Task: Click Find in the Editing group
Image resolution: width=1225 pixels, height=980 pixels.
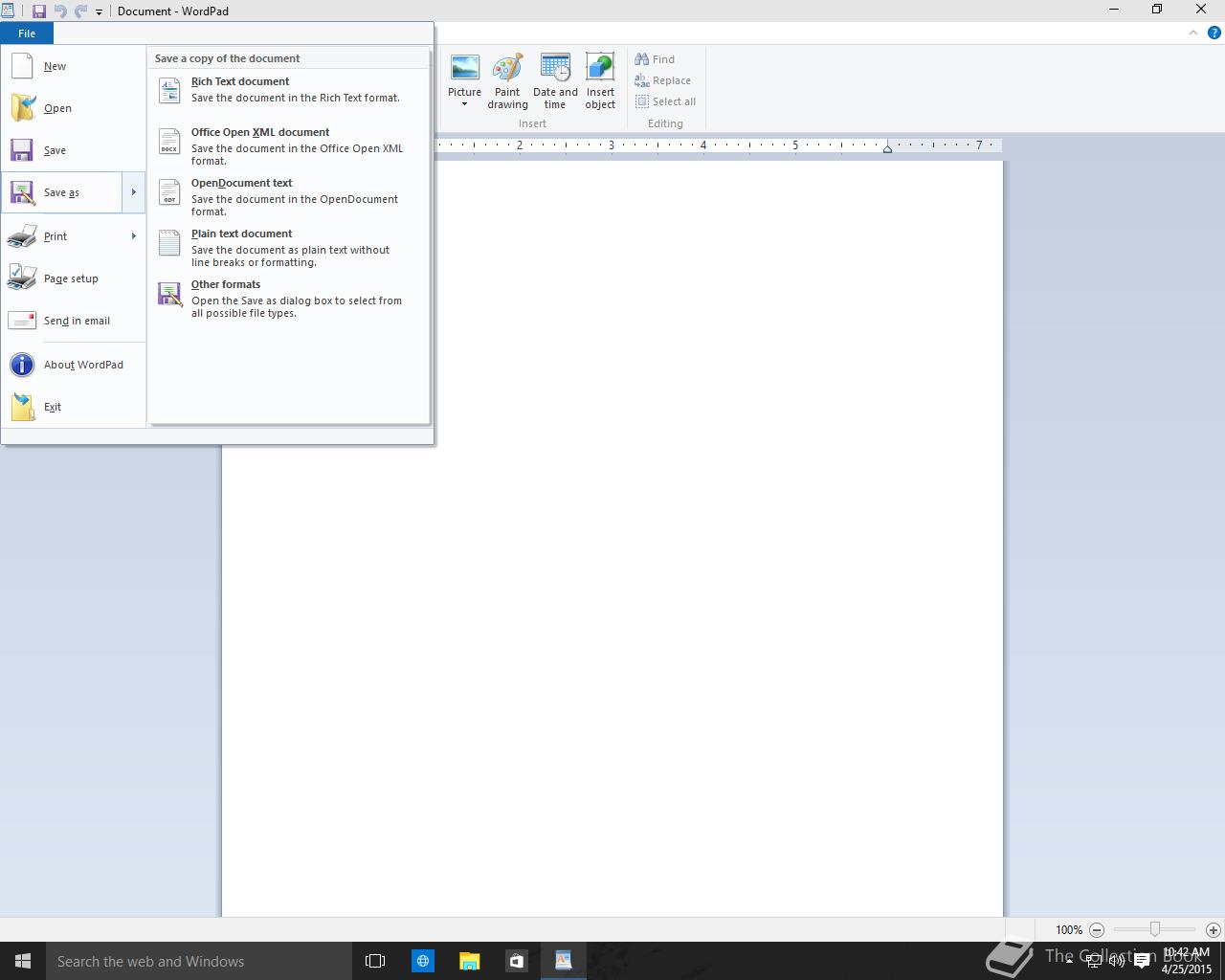Action: pos(655,59)
